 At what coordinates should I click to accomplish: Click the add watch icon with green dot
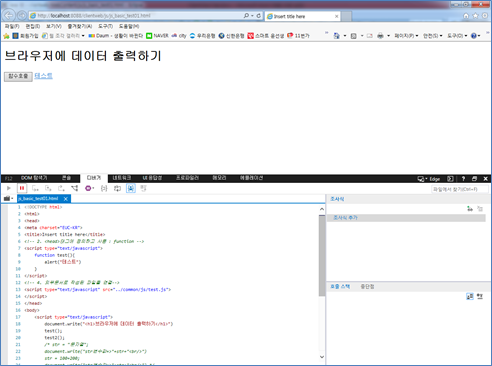tap(470, 209)
